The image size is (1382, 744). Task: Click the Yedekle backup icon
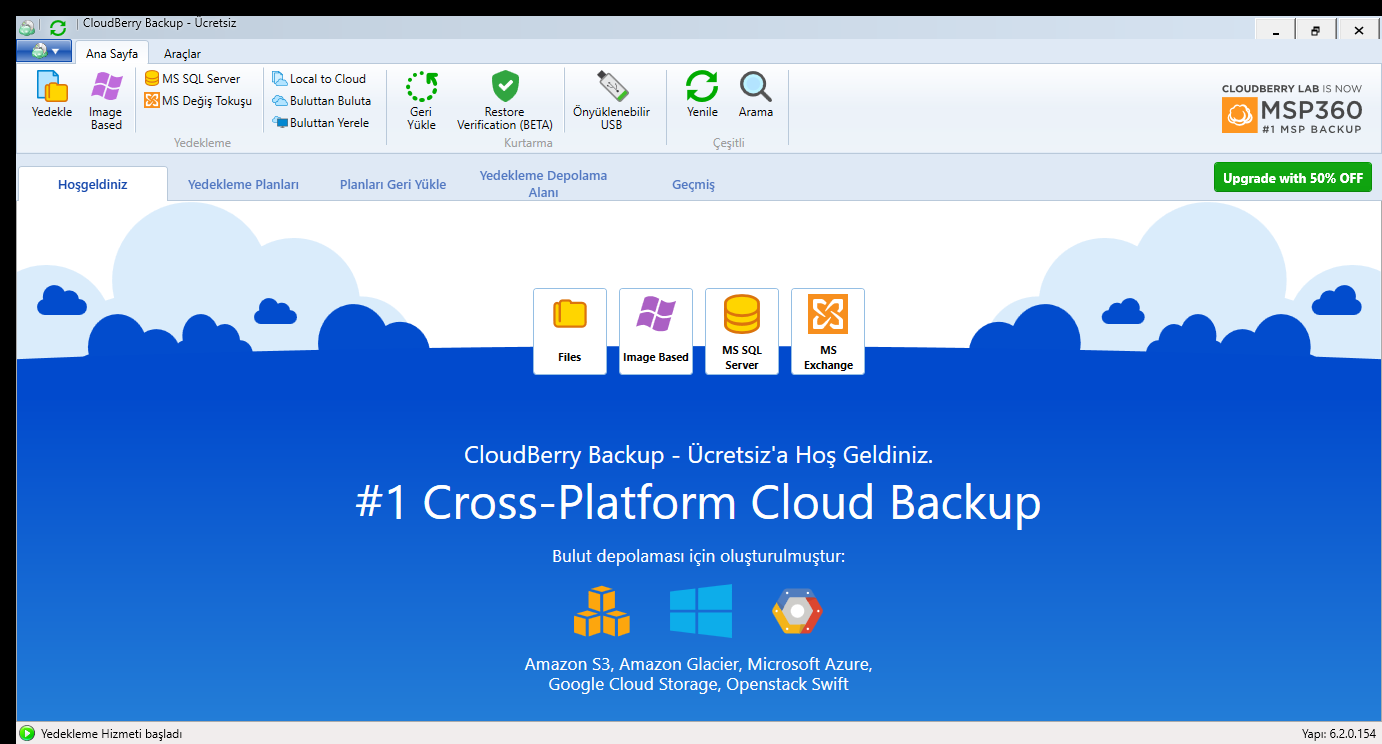tap(52, 96)
